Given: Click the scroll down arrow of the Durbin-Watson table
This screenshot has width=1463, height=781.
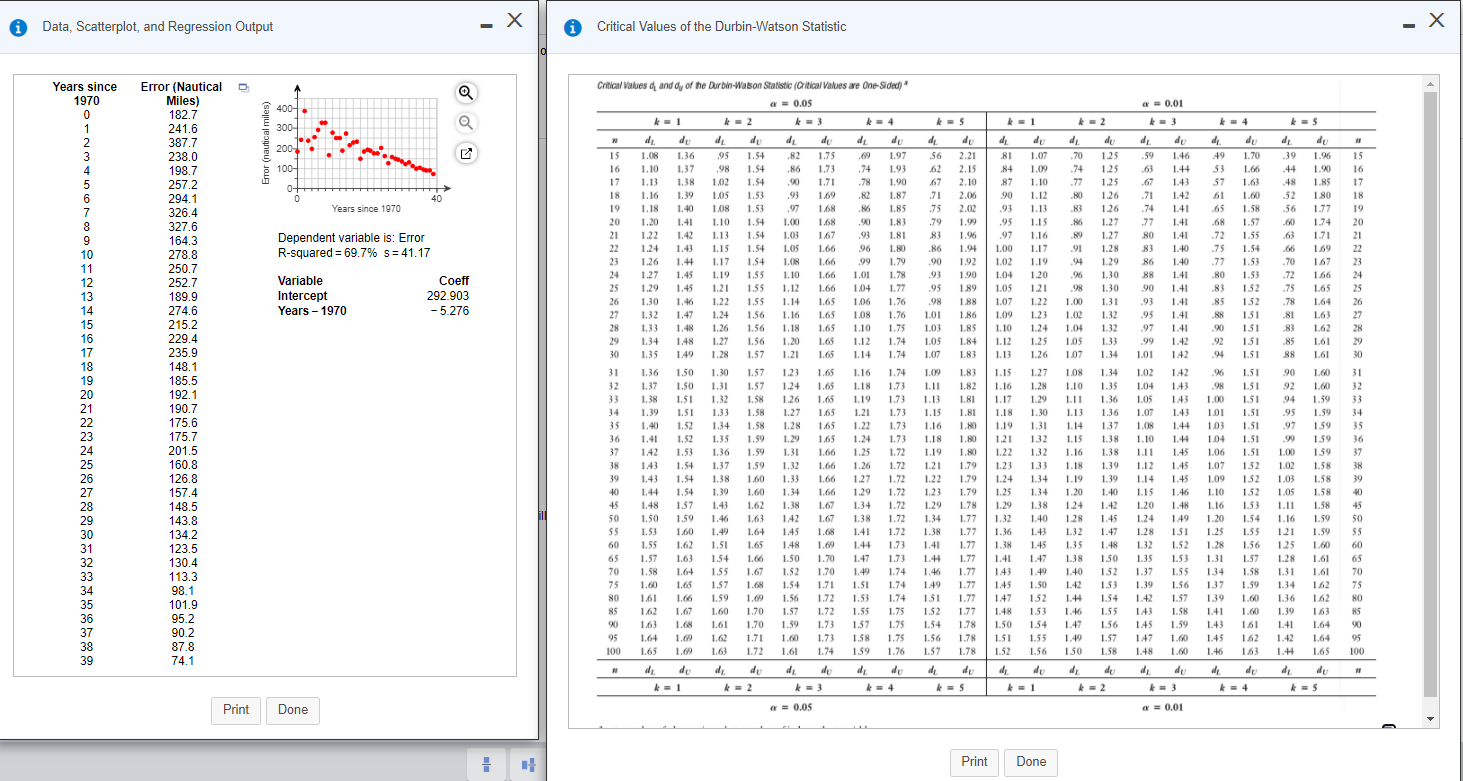Looking at the screenshot, I should tap(1429, 719).
